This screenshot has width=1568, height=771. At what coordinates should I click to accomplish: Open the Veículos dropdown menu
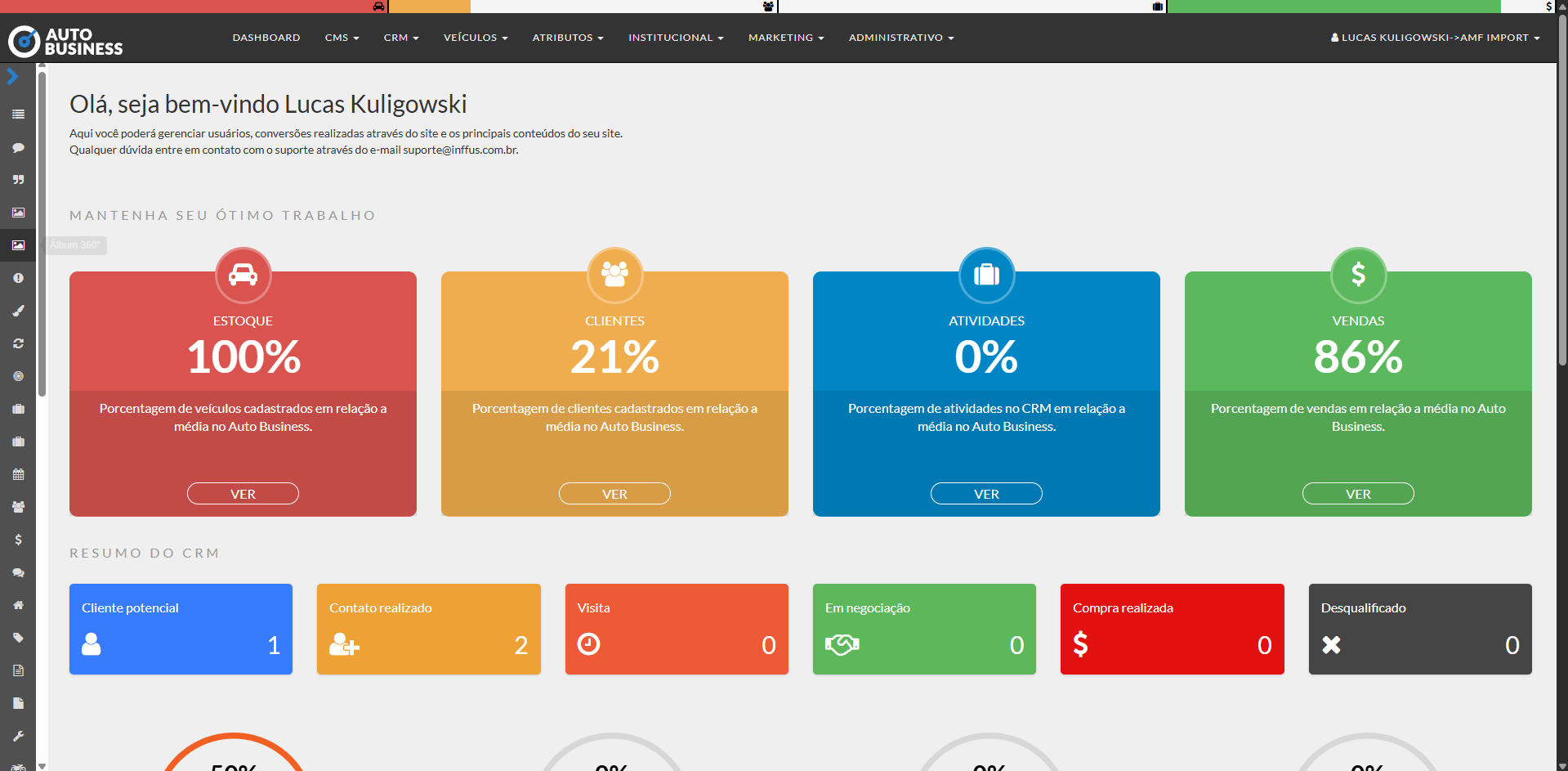coord(476,38)
